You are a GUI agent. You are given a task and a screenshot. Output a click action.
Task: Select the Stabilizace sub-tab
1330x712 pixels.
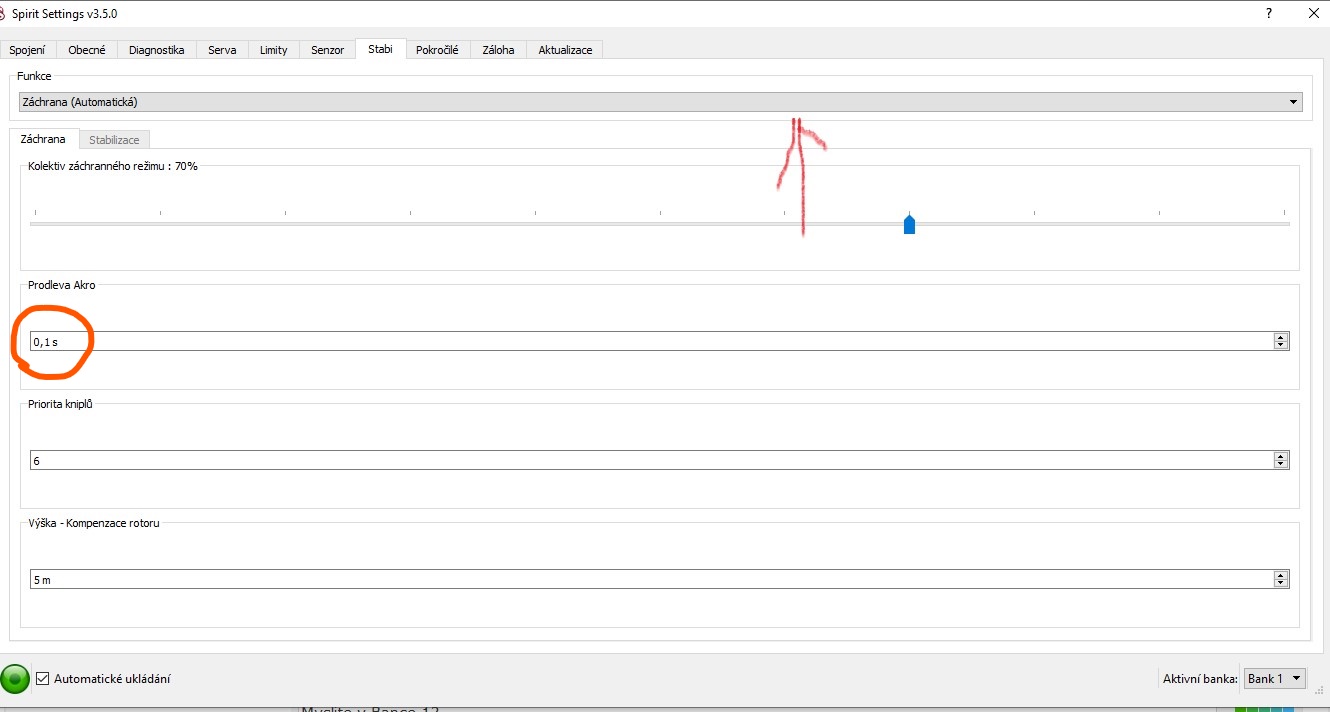coord(114,140)
